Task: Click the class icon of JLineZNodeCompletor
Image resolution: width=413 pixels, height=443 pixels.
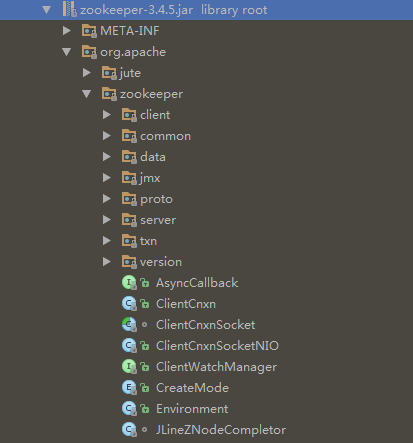Action: pos(129,430)
